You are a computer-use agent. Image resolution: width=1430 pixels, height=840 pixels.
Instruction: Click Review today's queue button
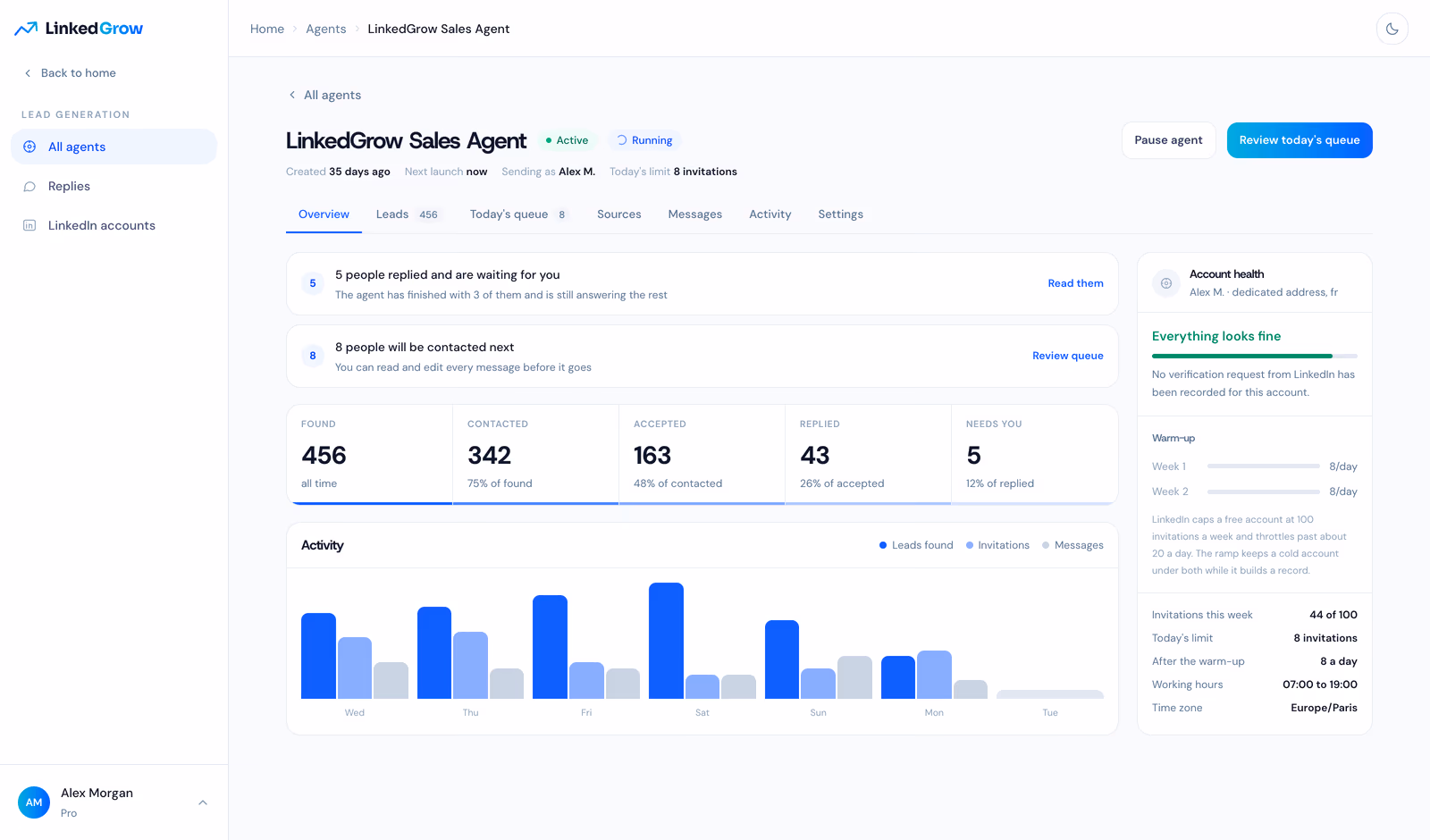(x=1300, y=140)
